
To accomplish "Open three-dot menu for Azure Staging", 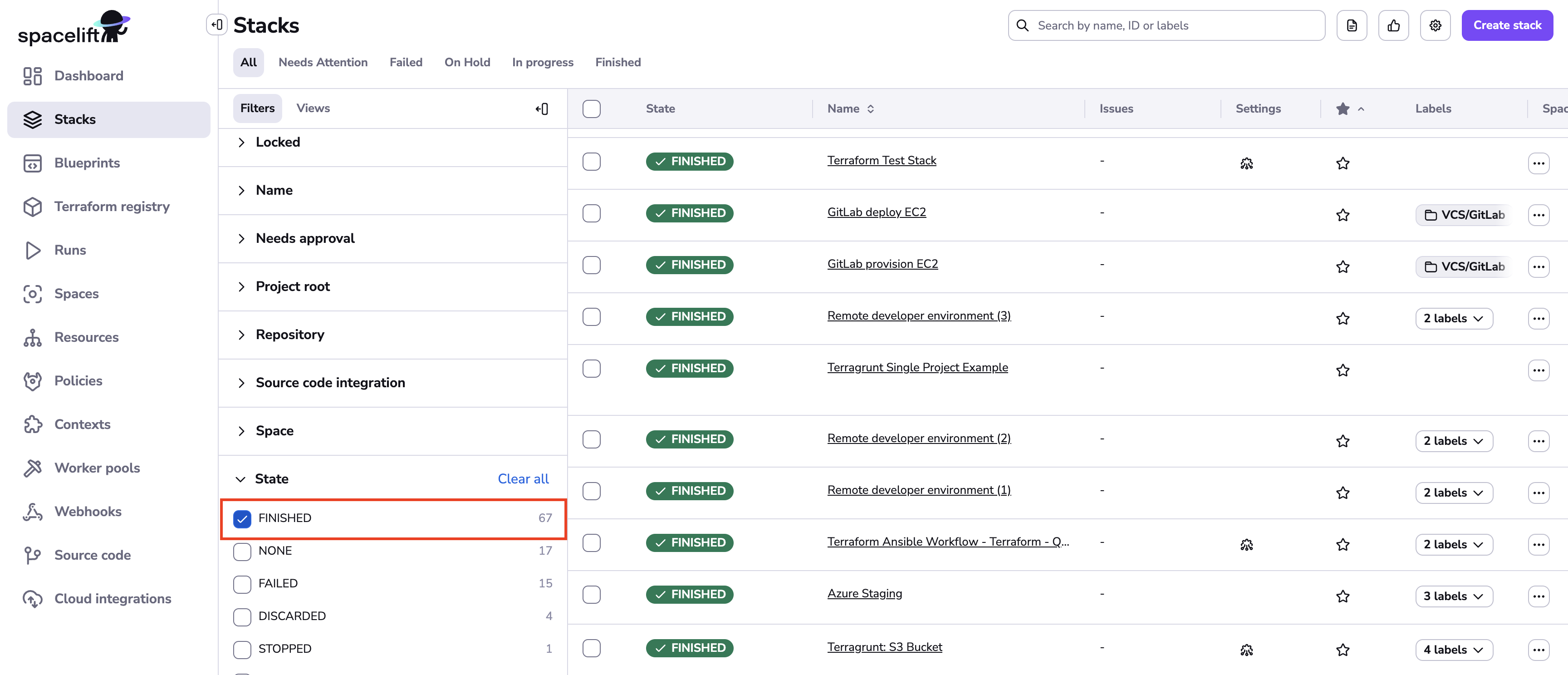I will 1538,596.
